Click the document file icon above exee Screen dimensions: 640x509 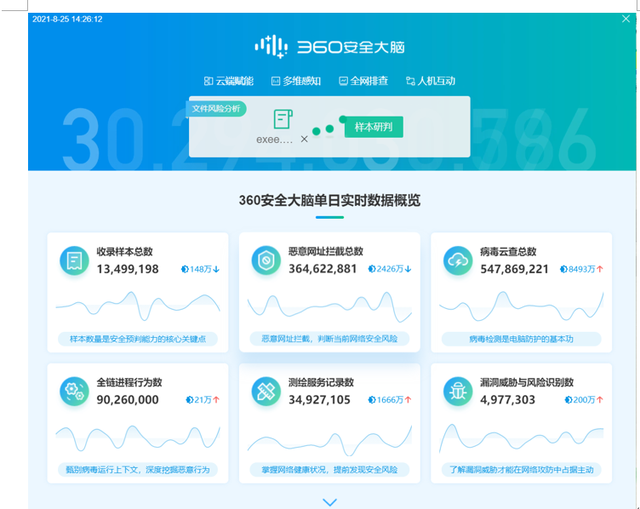coord(282,119)
